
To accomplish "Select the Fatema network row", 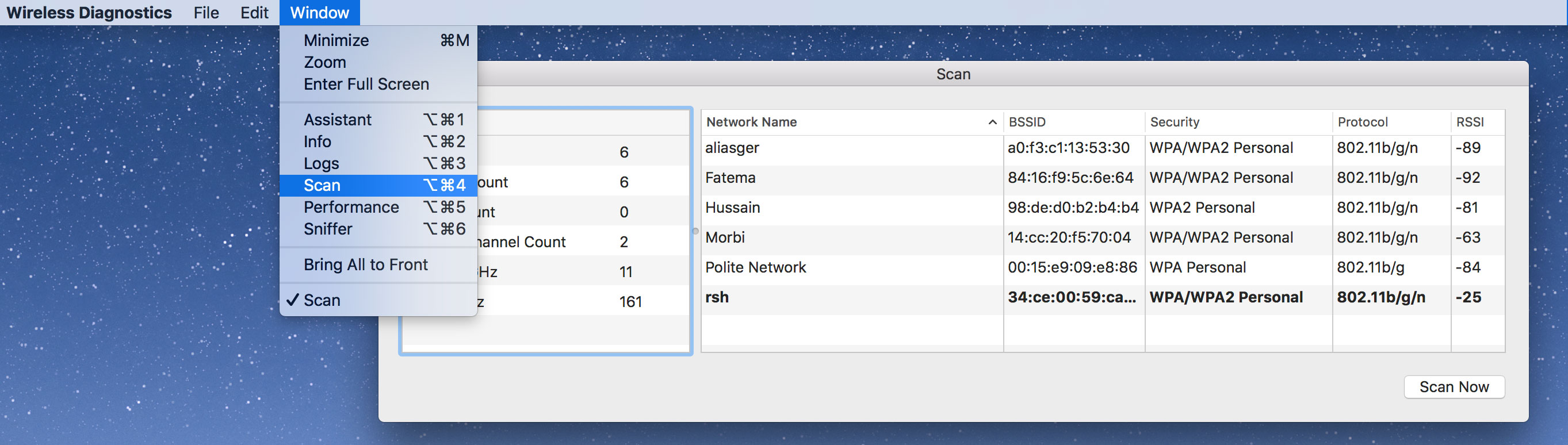I will point(1103,178).
